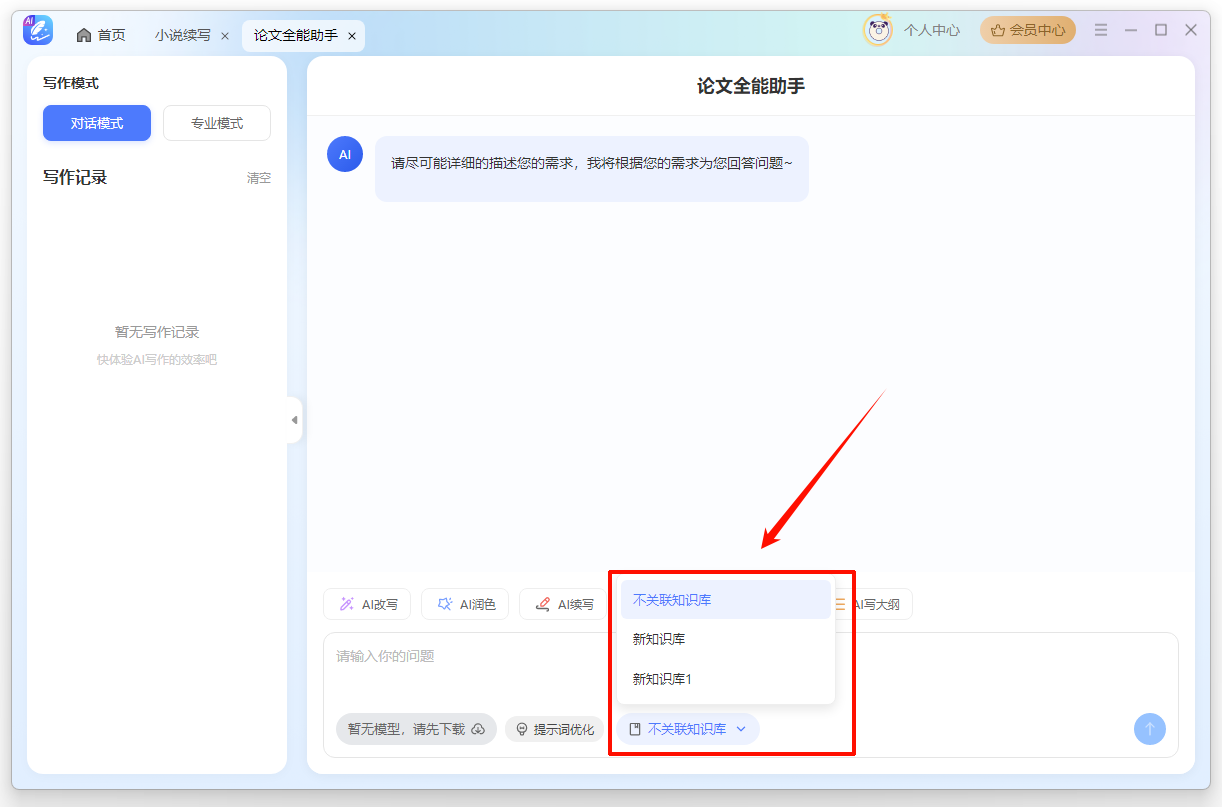The height and width of the screenshot is (807, 1222).
Task: Enable 专业模式 writing mode
Action: 216,122
